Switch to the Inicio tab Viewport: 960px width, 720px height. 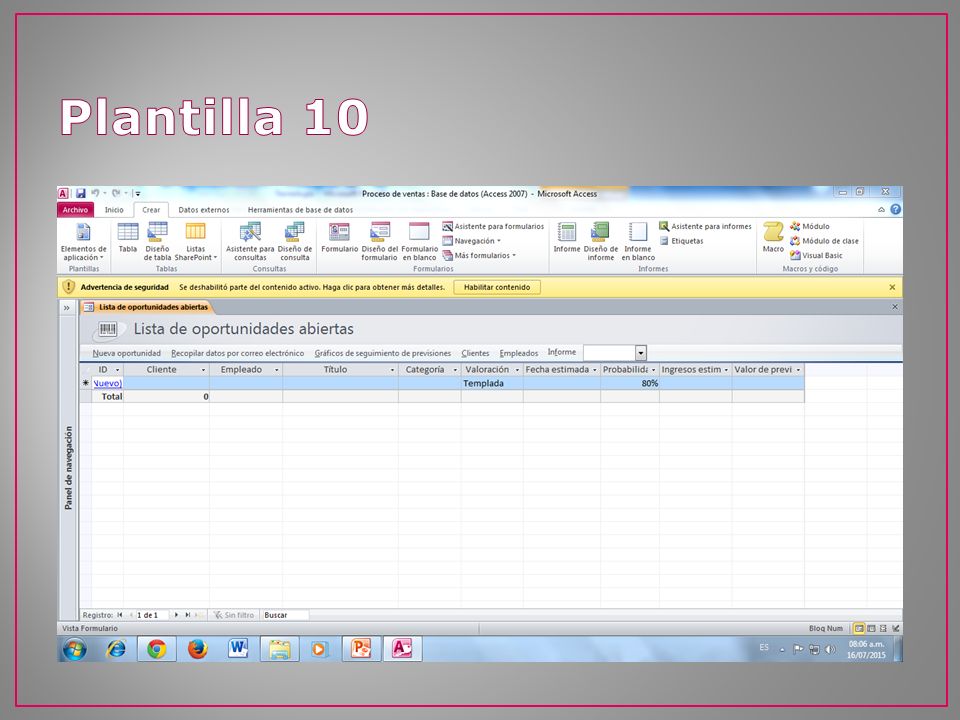[x=114, y=210]
